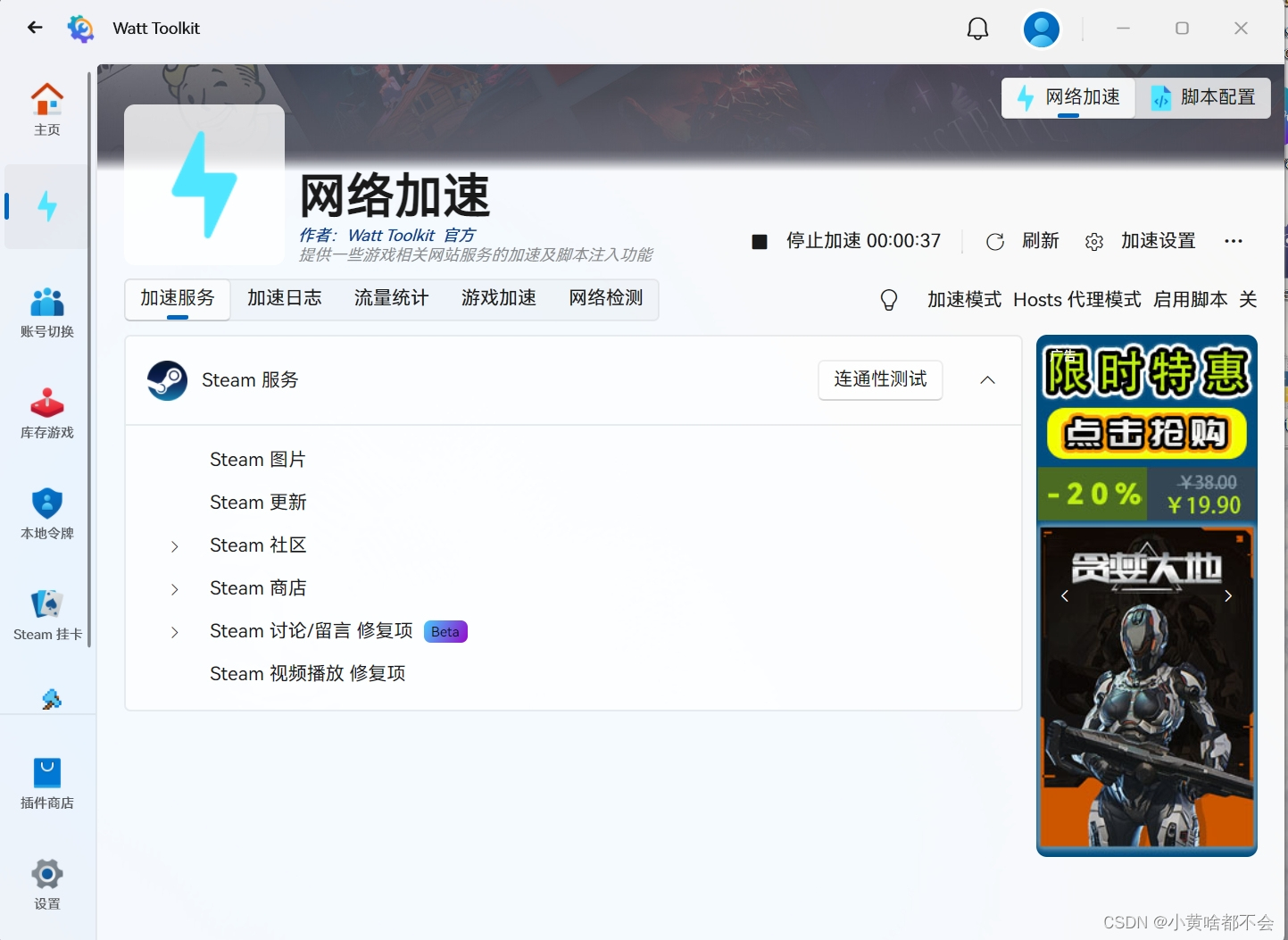Click the lightbulb tip icon
Image resolution: width=1288 pixels, height=940 pixels.
[x=889, y=300]
